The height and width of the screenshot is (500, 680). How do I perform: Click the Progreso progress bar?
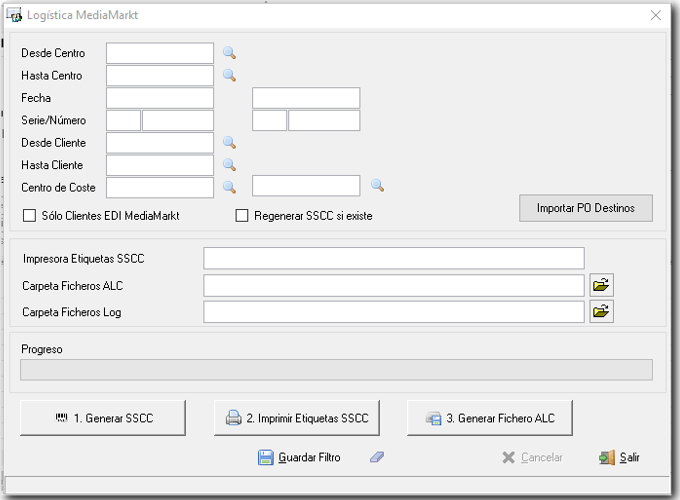[x=337, y=370]
